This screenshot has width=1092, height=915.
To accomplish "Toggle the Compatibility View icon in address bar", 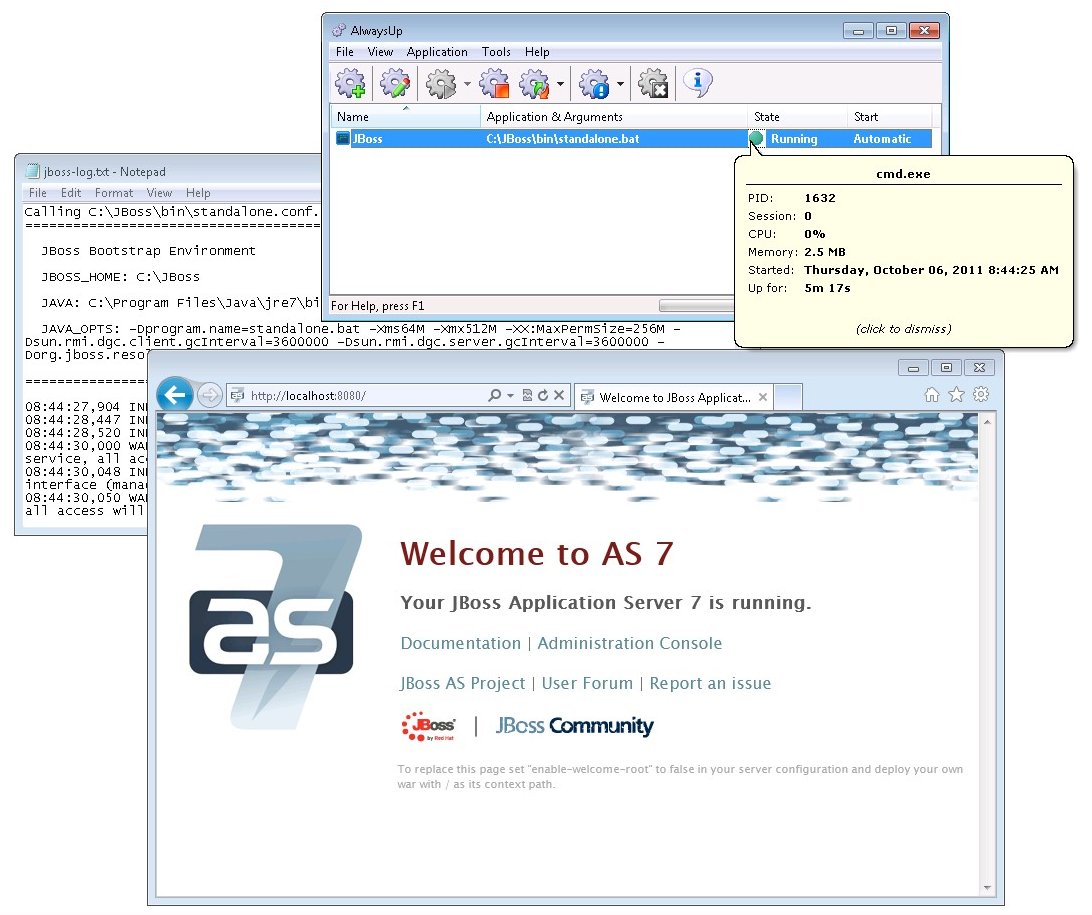I will [x=527, y=396].
